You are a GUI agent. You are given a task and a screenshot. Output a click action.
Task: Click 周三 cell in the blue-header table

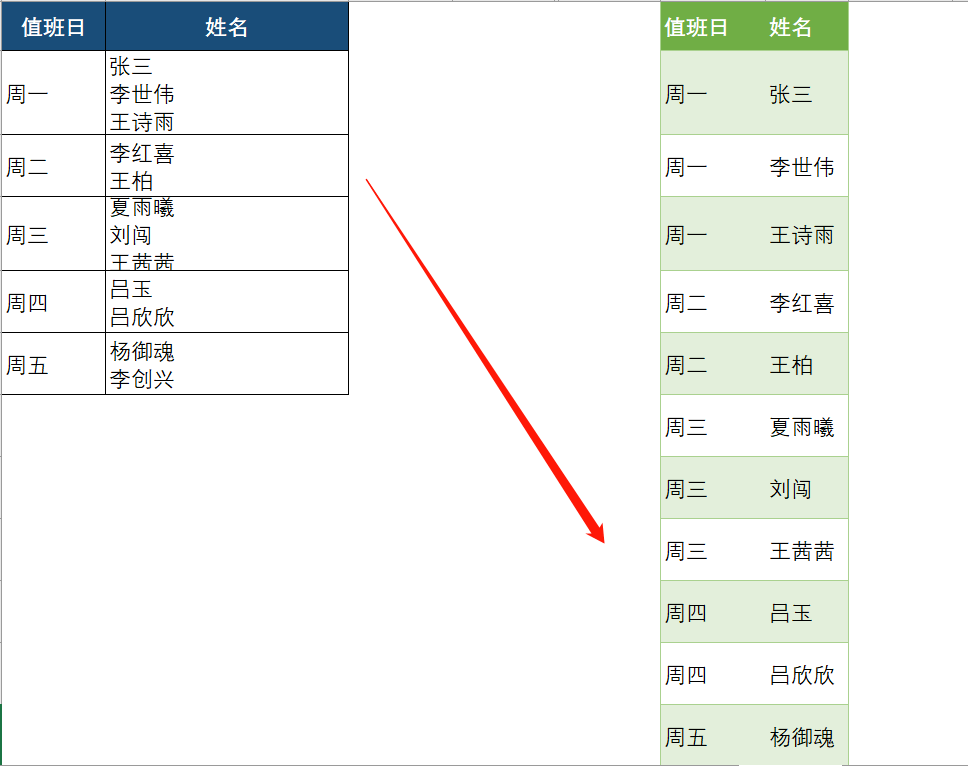53,234
